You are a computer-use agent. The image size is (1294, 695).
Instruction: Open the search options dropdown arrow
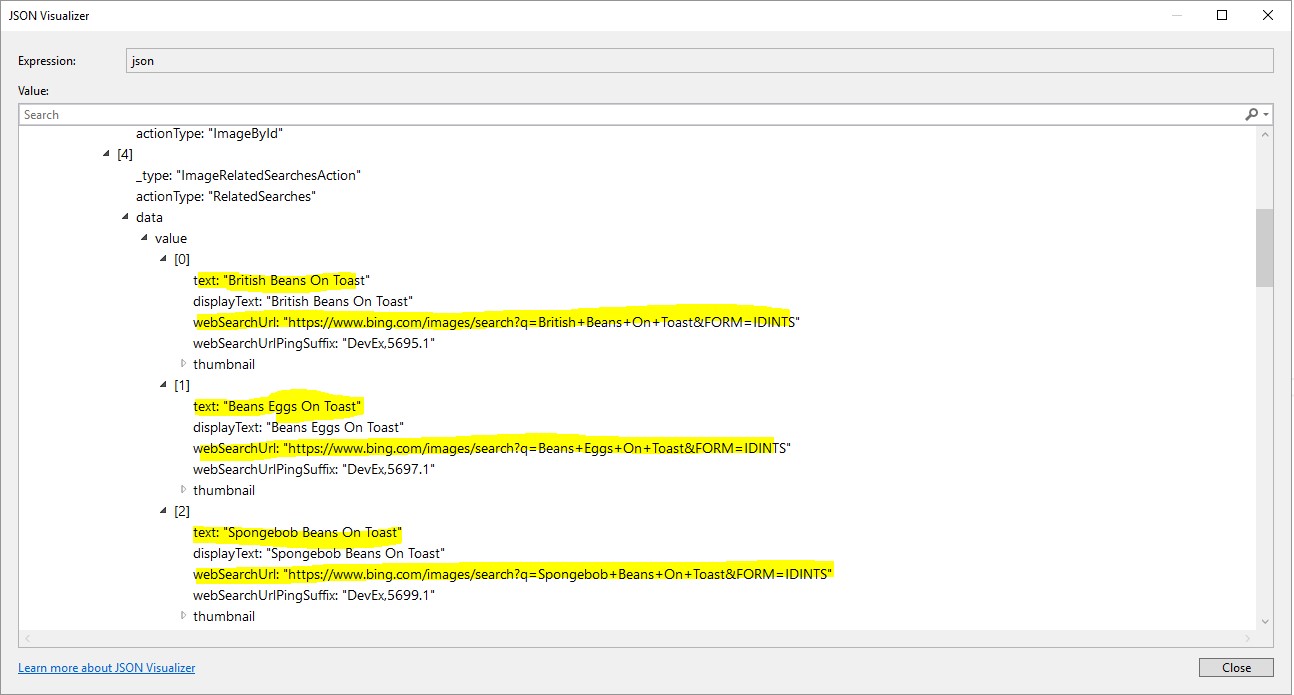coord(1266,115)
